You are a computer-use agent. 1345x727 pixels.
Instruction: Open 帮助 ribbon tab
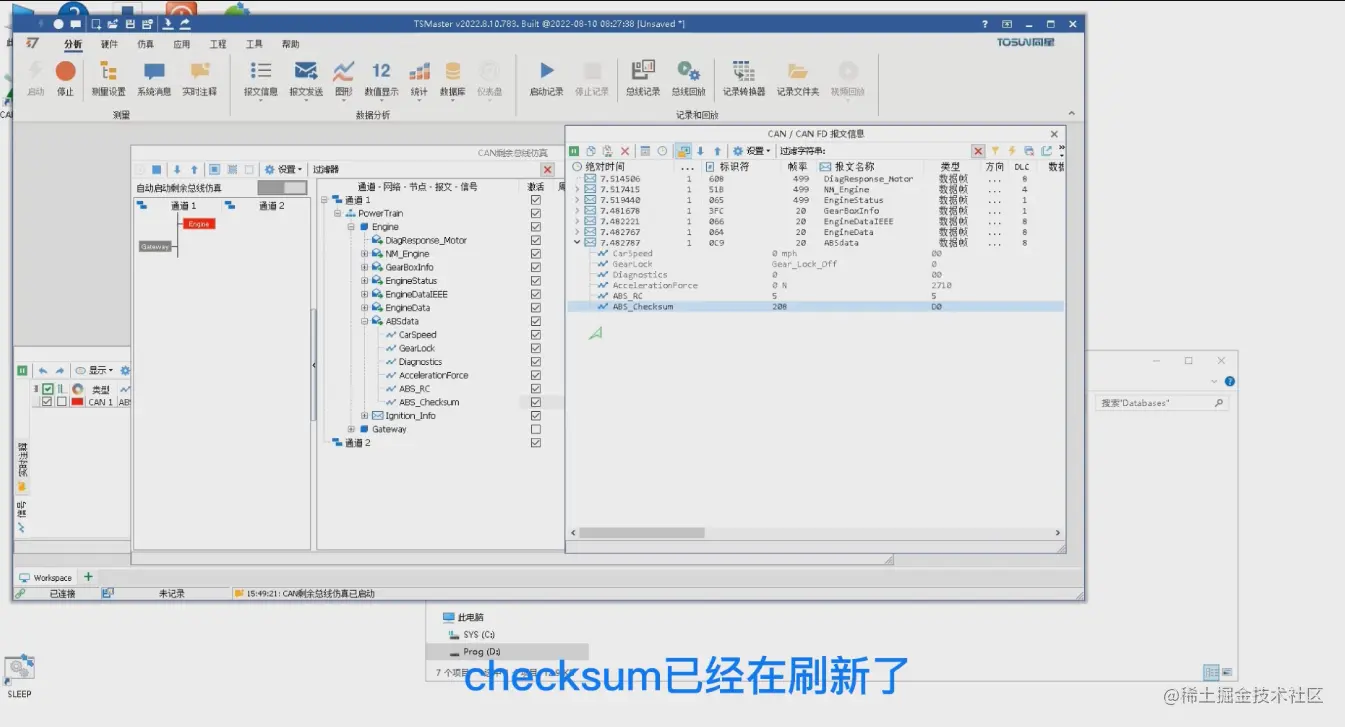290,44
